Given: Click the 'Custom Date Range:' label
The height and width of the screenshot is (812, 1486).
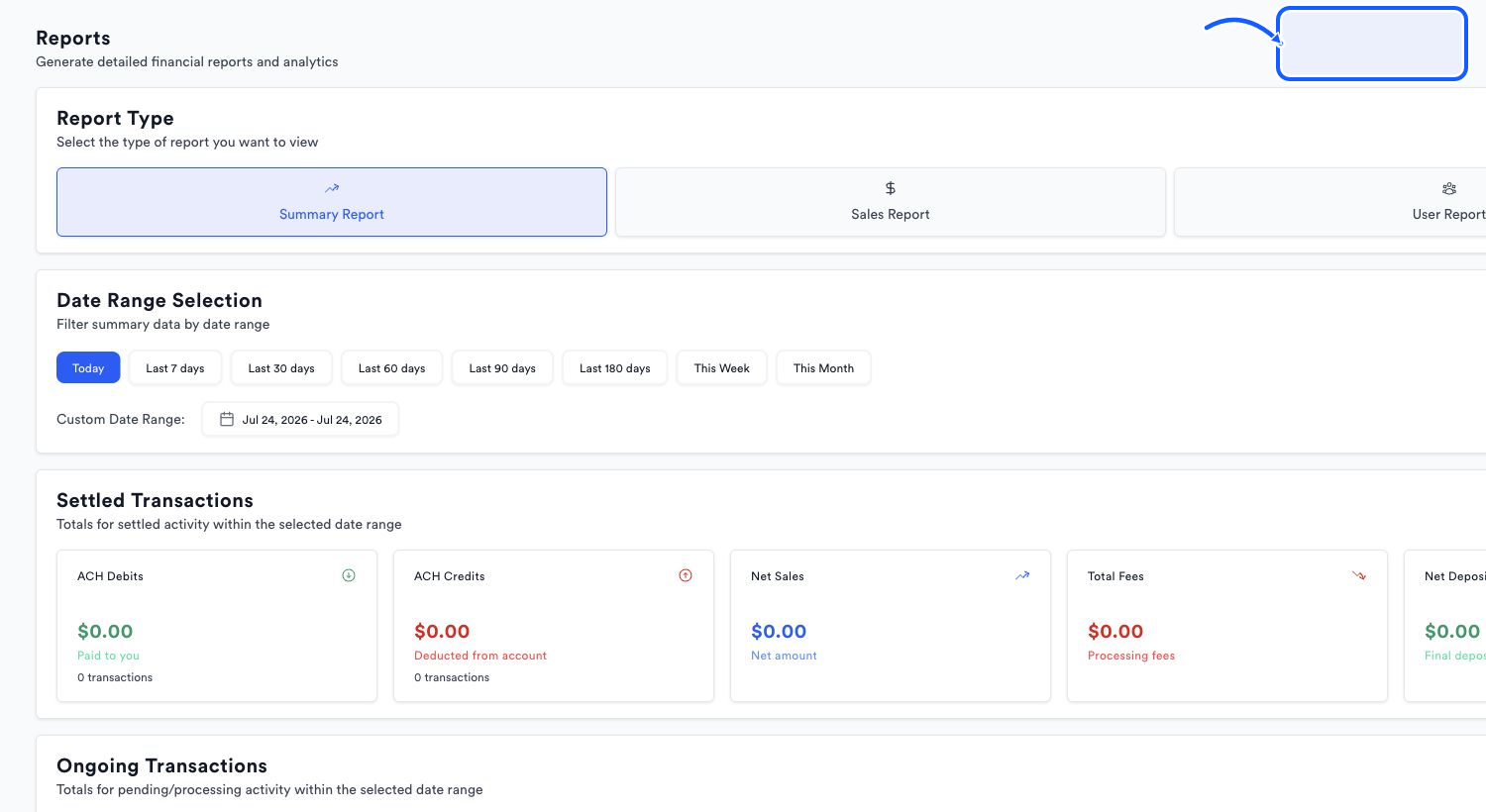Looking at the screenshot, I should (x=121, y=419).
